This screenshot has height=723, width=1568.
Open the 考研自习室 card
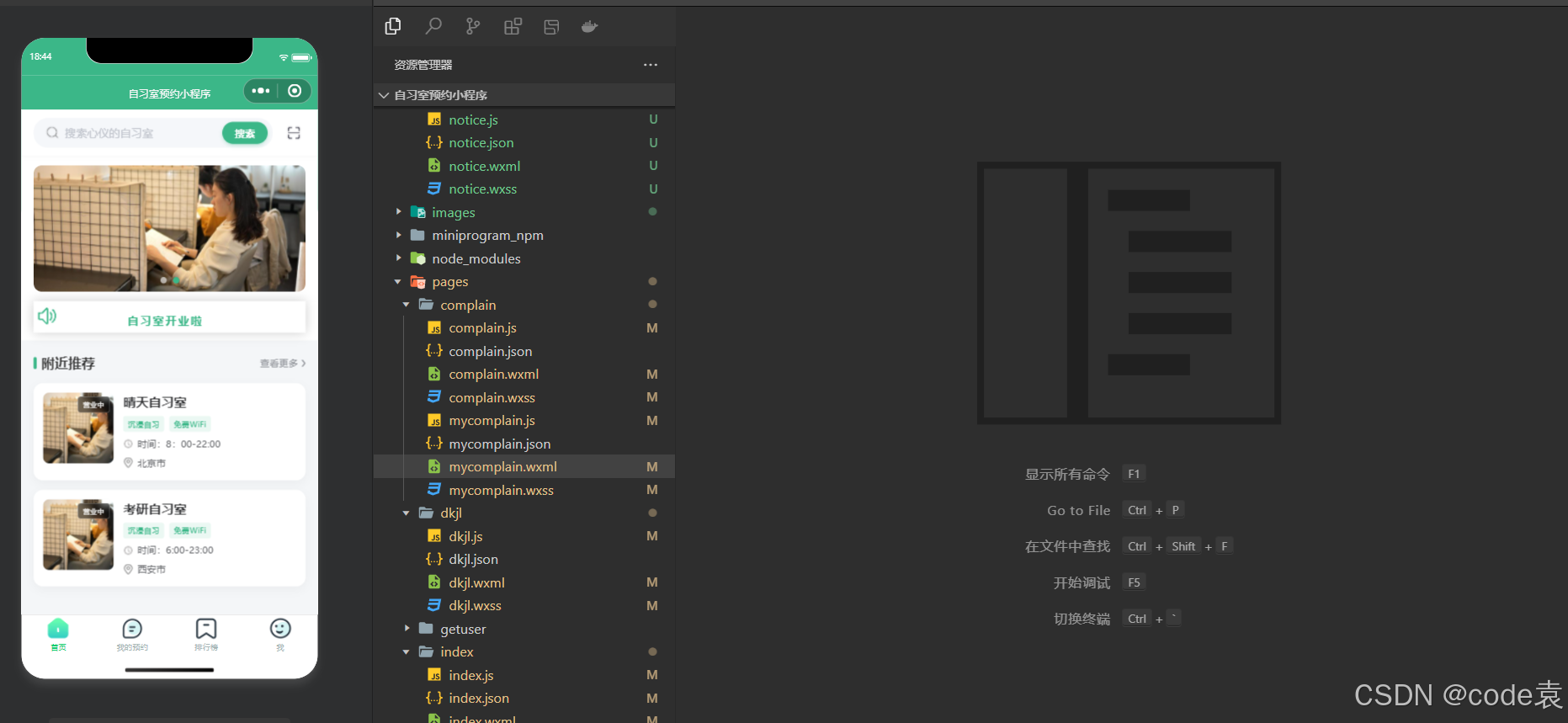169,538
